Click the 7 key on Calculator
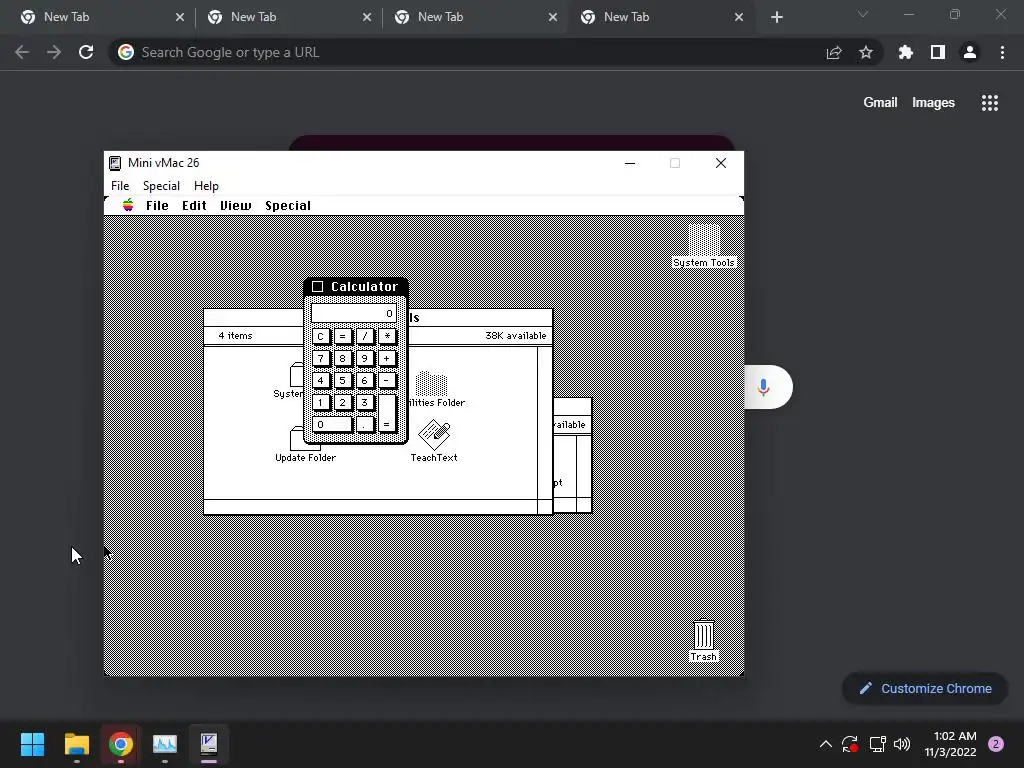Image resolution: width=1024 pixels, height=768 pixels. pyautogui.click(x=320, y=359)
